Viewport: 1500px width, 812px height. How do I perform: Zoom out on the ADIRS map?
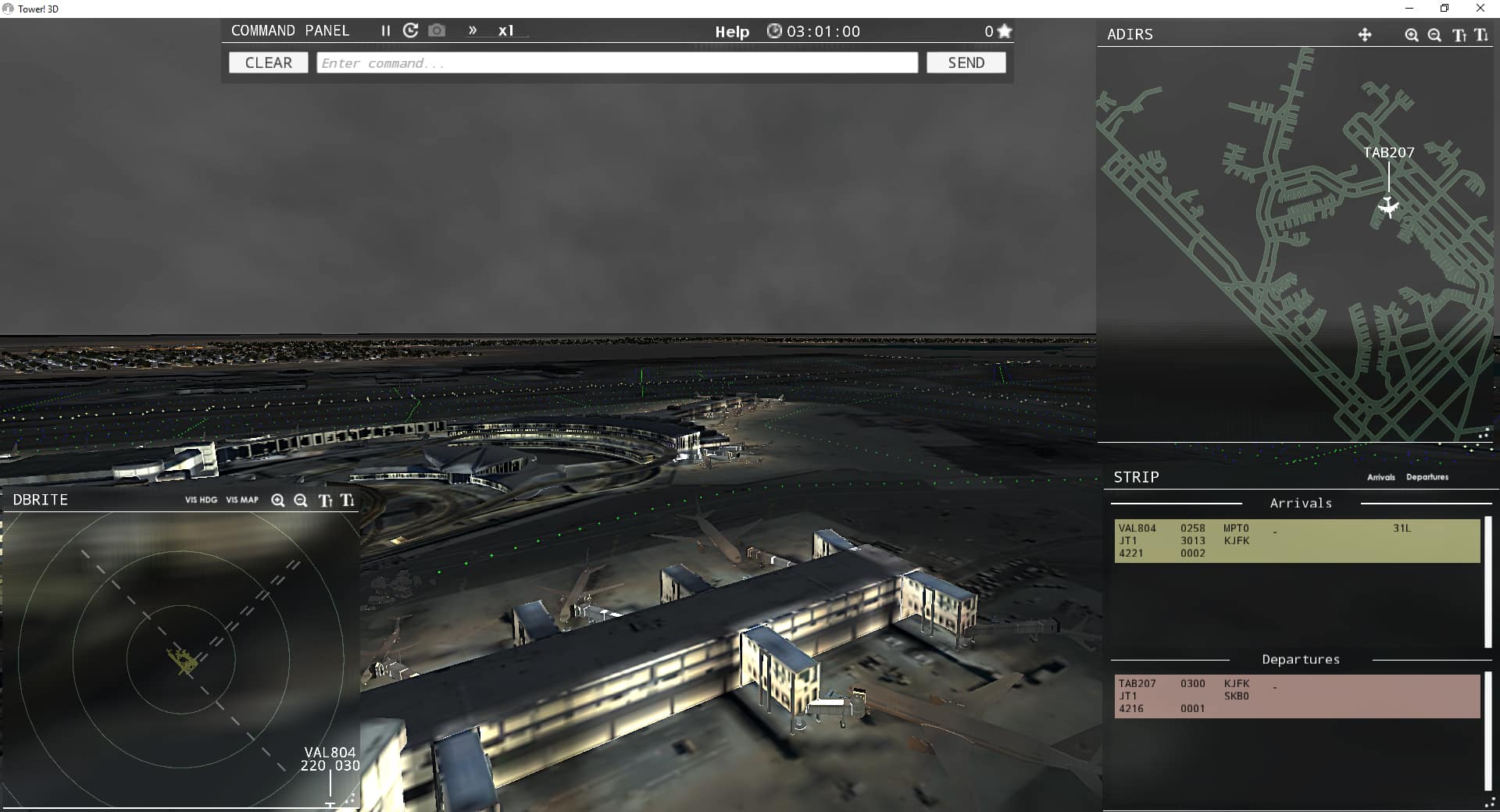pos(1434,35)
